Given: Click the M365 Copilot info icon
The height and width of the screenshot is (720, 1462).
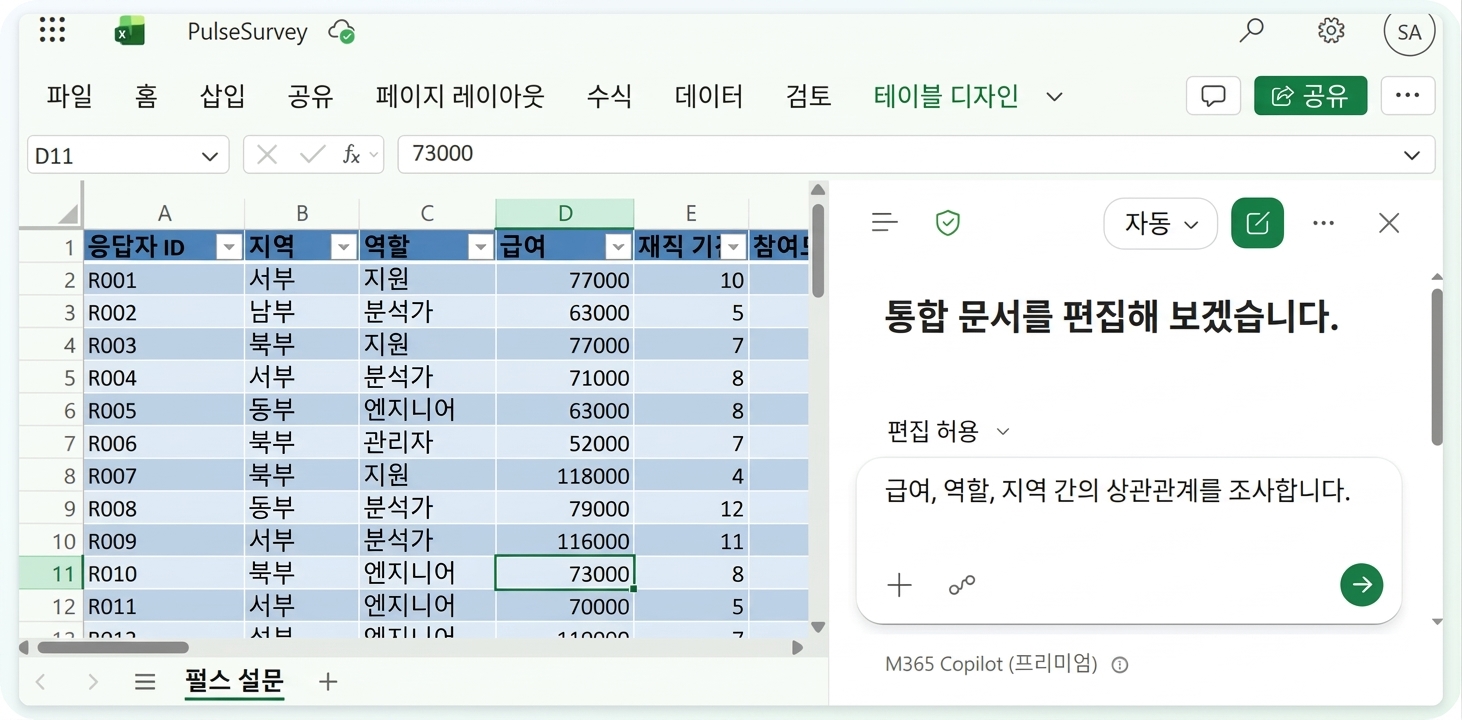Looking at the screenshot, I should (x=1120, y=664).
